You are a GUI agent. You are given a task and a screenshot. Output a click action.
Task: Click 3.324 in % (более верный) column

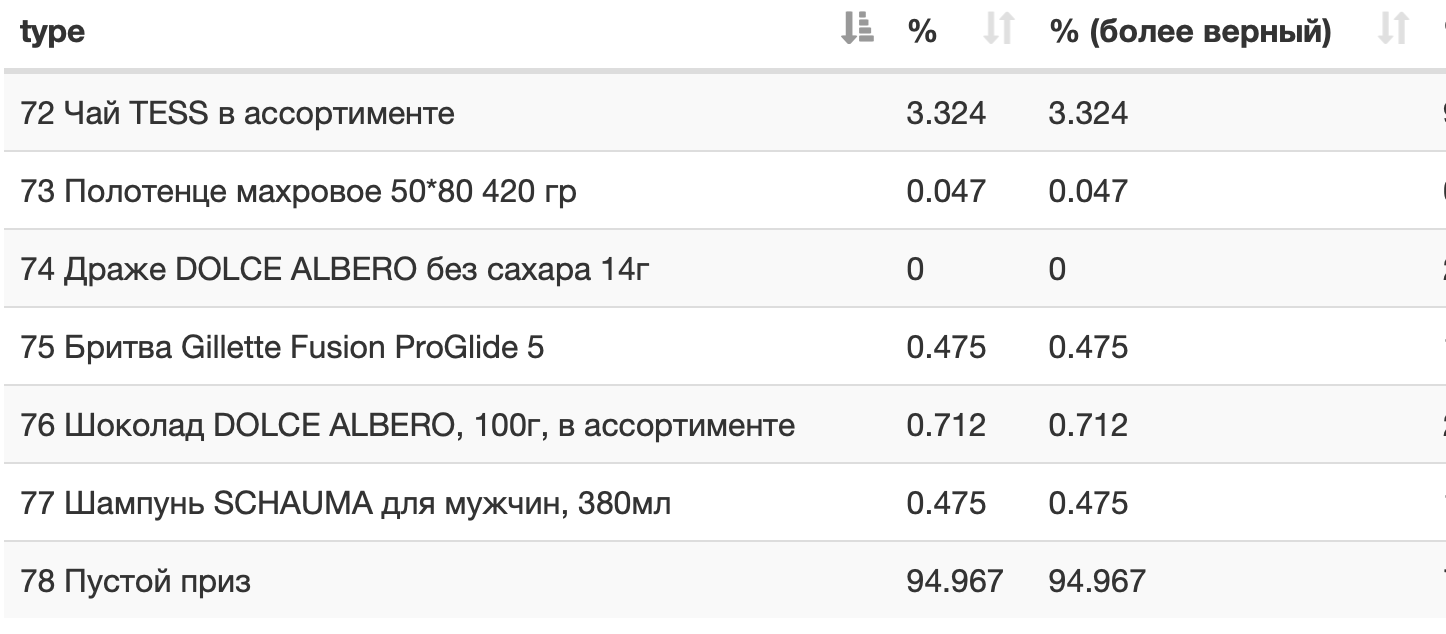click(1088, 113)
